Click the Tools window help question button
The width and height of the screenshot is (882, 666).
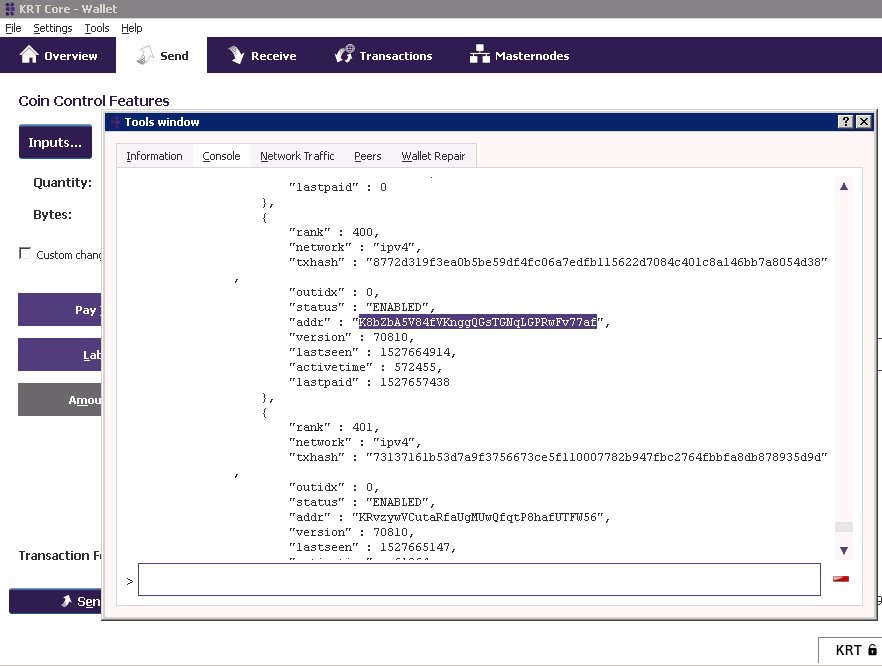point(845,122)
